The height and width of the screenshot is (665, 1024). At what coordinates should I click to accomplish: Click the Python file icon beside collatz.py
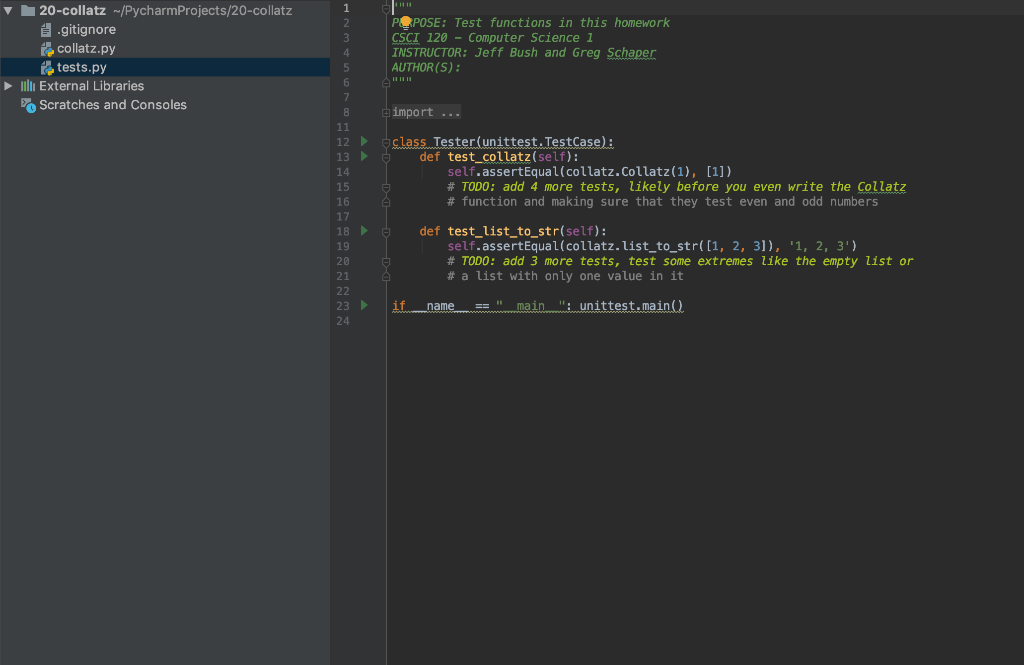coord(46,48)
